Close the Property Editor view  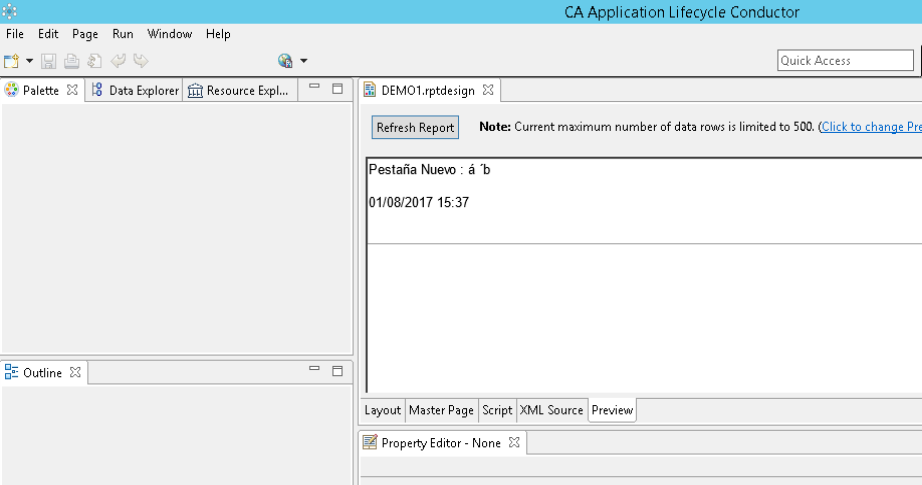515,442
